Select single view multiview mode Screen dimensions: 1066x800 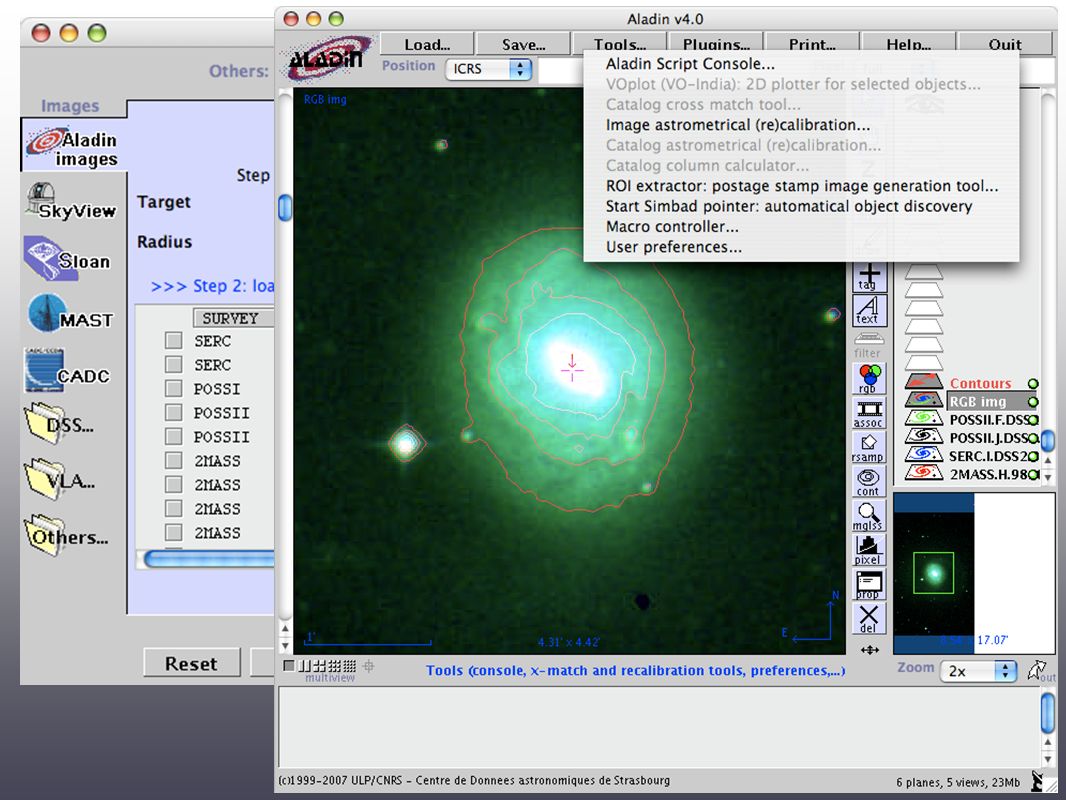click(289, 665)
